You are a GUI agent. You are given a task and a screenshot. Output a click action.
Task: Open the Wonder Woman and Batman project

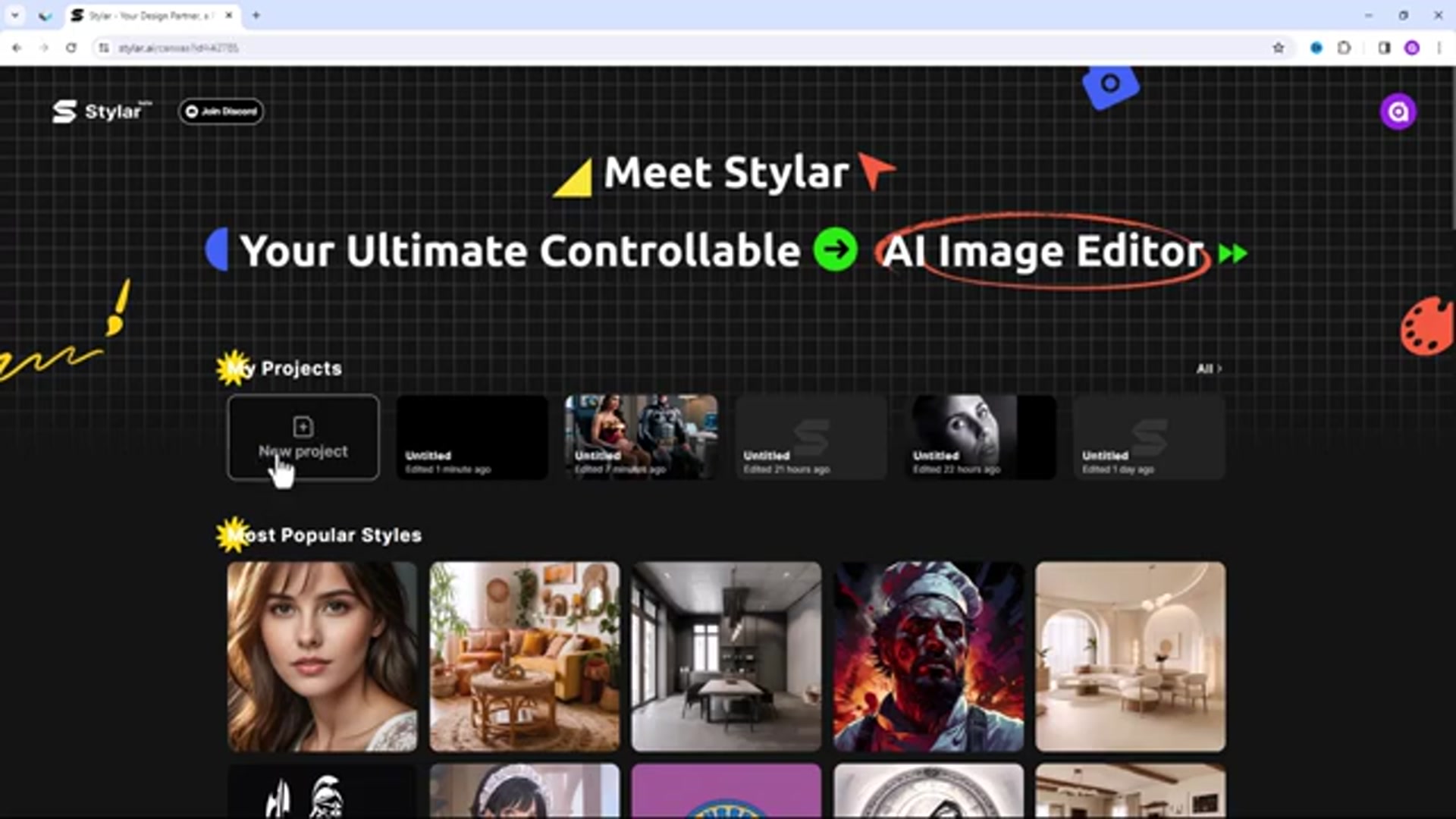(641, 437)
